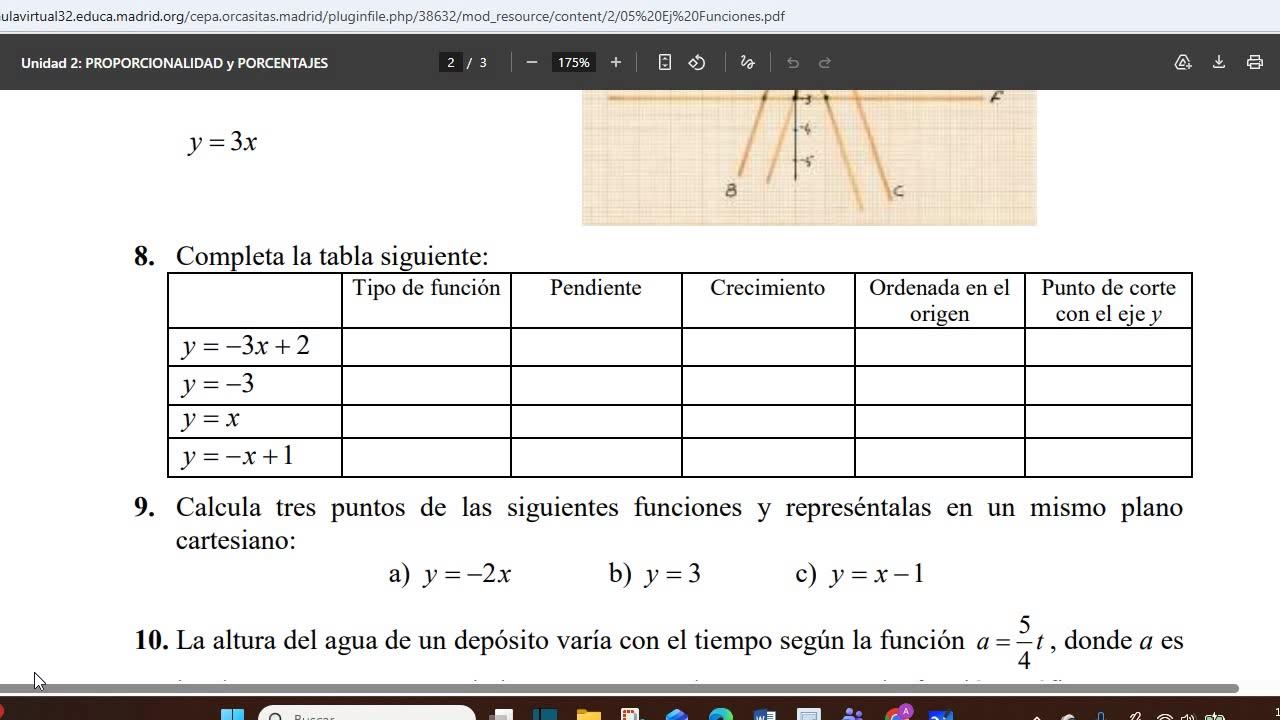Click 'Punto de corte con el eje y' header
This screenshot has width=1280, height=720.
point(1108,300)
